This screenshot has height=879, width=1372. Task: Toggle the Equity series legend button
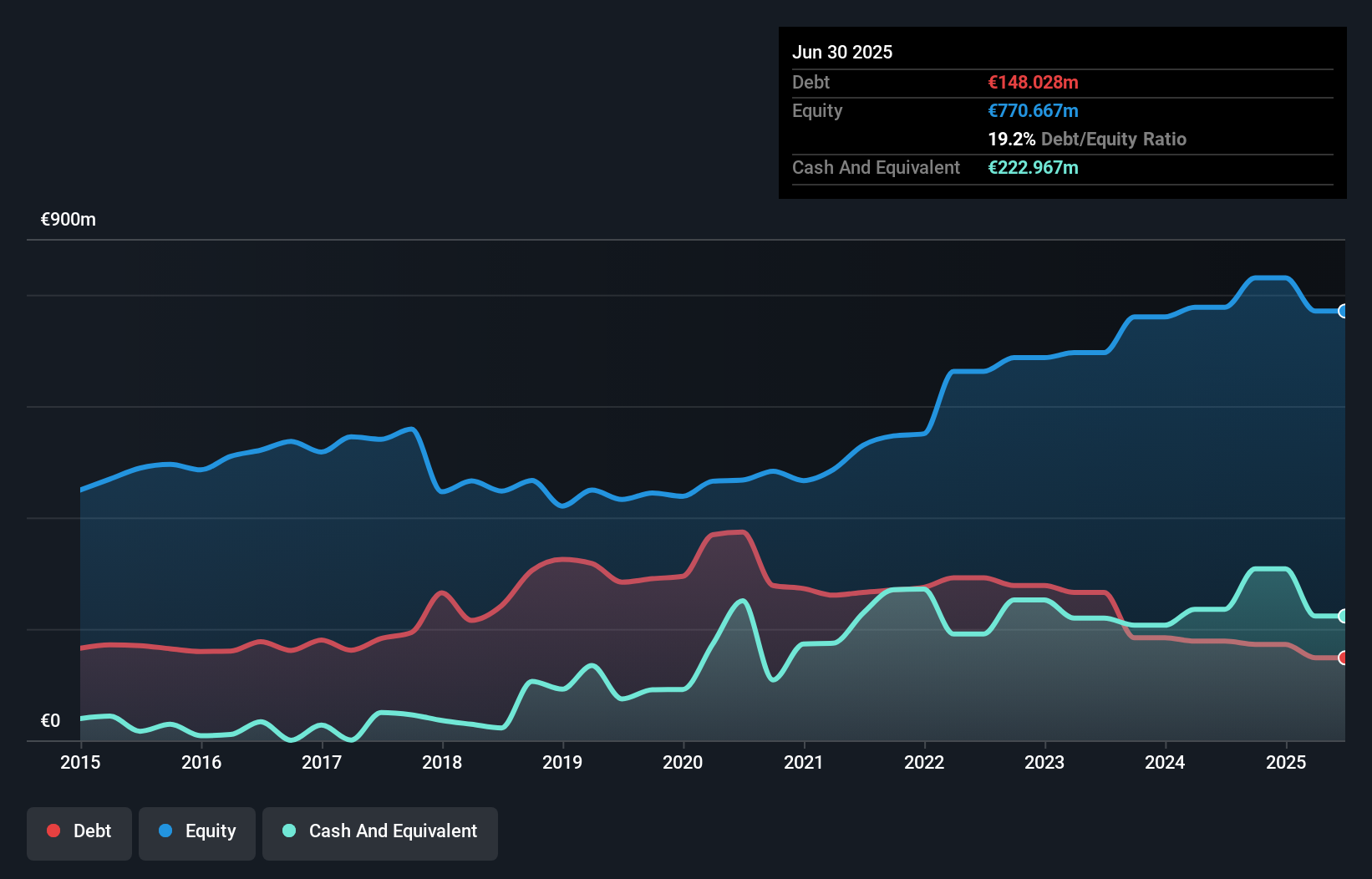(x=197, y=831)
